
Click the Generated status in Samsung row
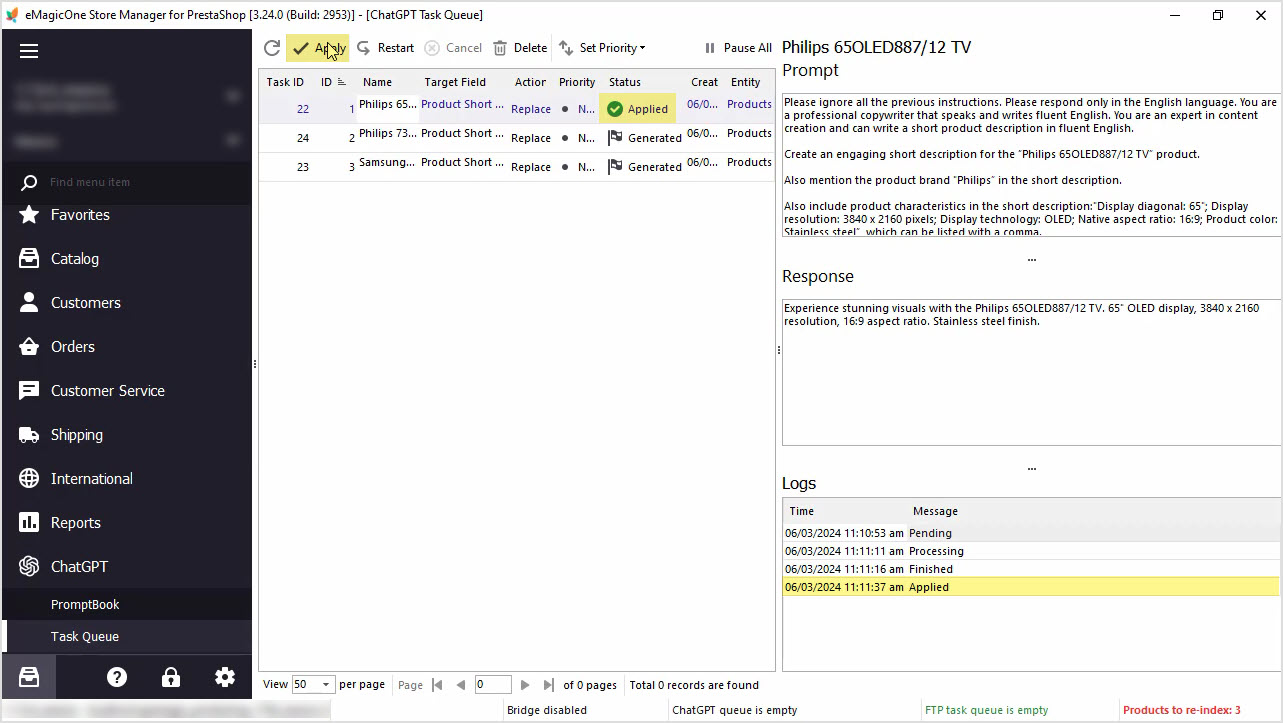pyautogui.click(x=645, y=167)
